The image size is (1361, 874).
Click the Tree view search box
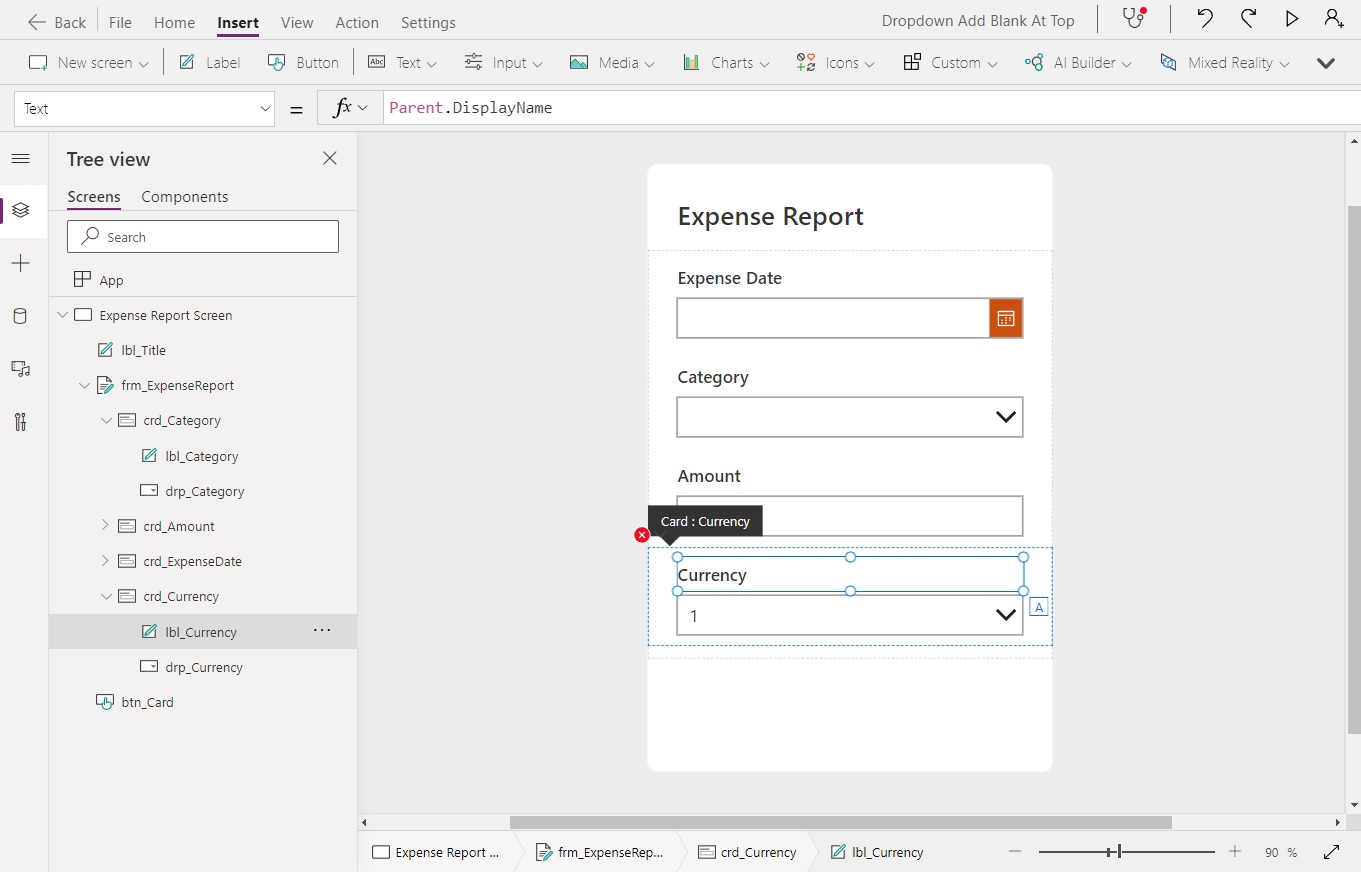pos(203,236)
